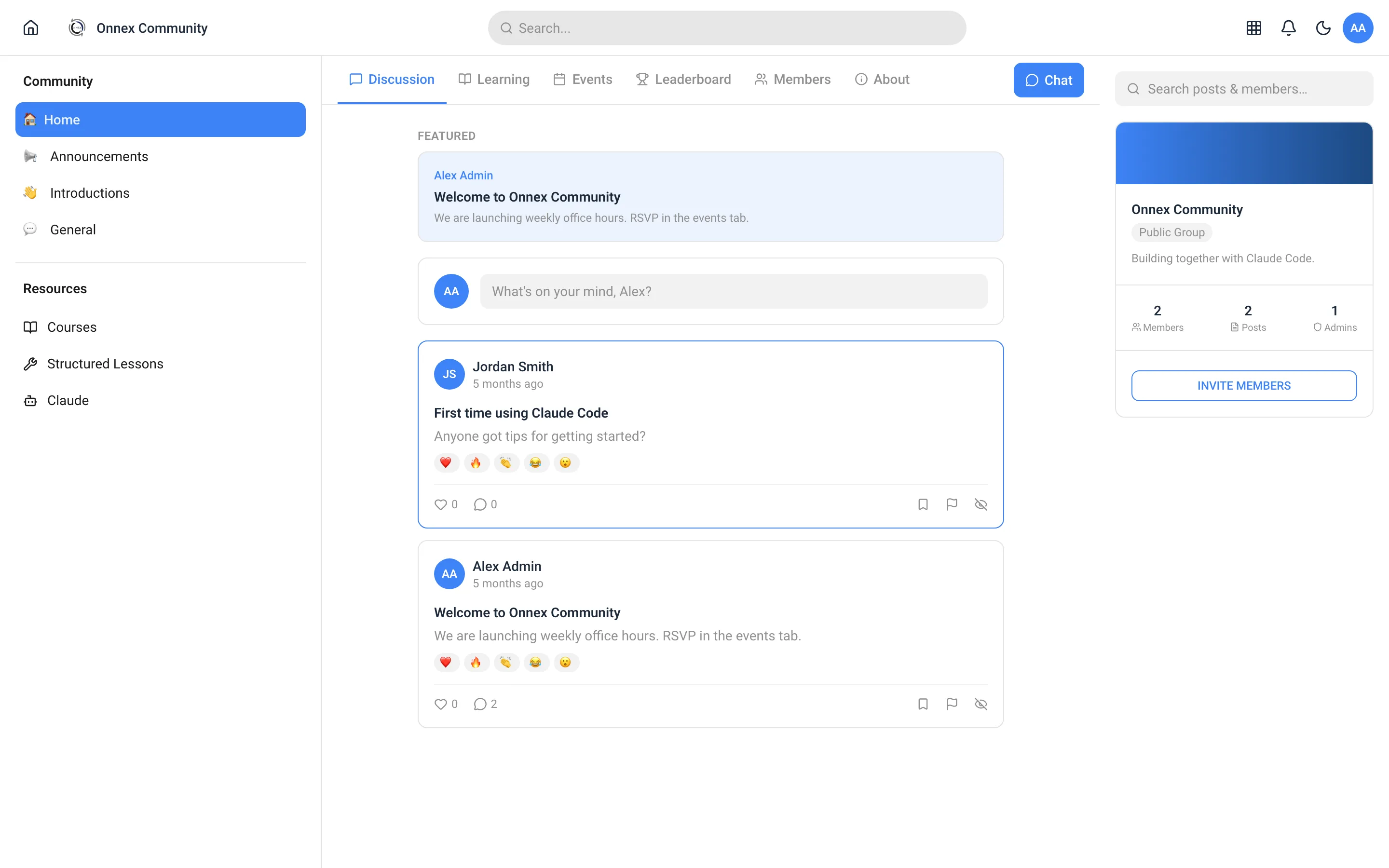
Task: React with clapping emoji on Jordan's post
Action: 505,463
